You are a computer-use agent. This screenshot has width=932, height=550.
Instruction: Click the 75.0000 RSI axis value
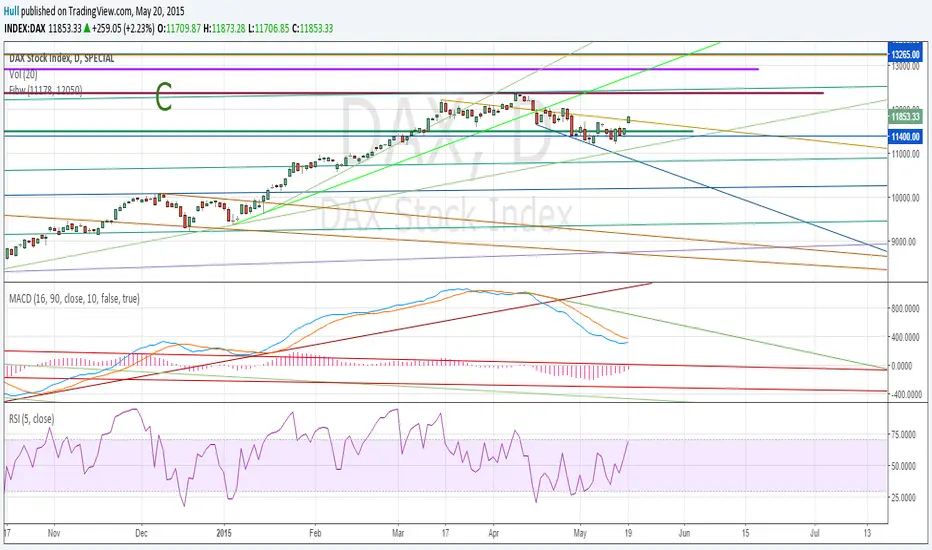coord(903,435)
